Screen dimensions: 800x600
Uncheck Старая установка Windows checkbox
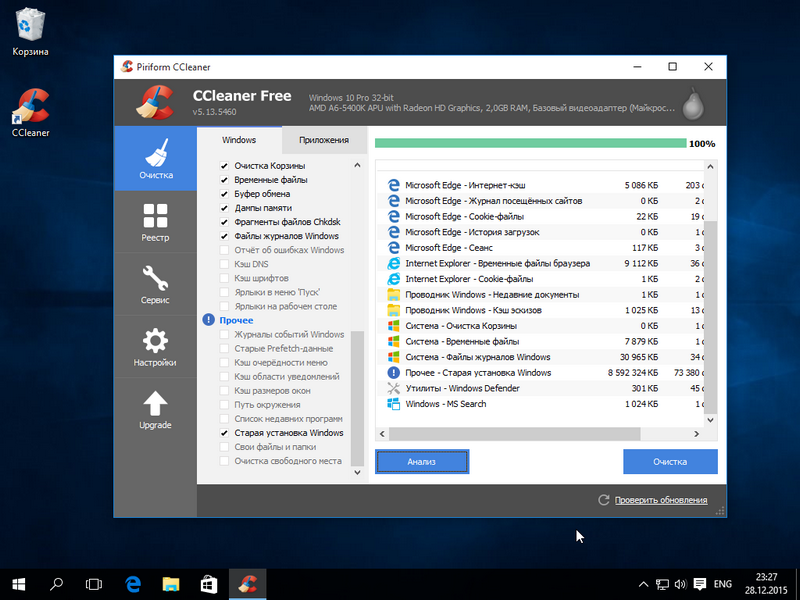coord(225,433)
